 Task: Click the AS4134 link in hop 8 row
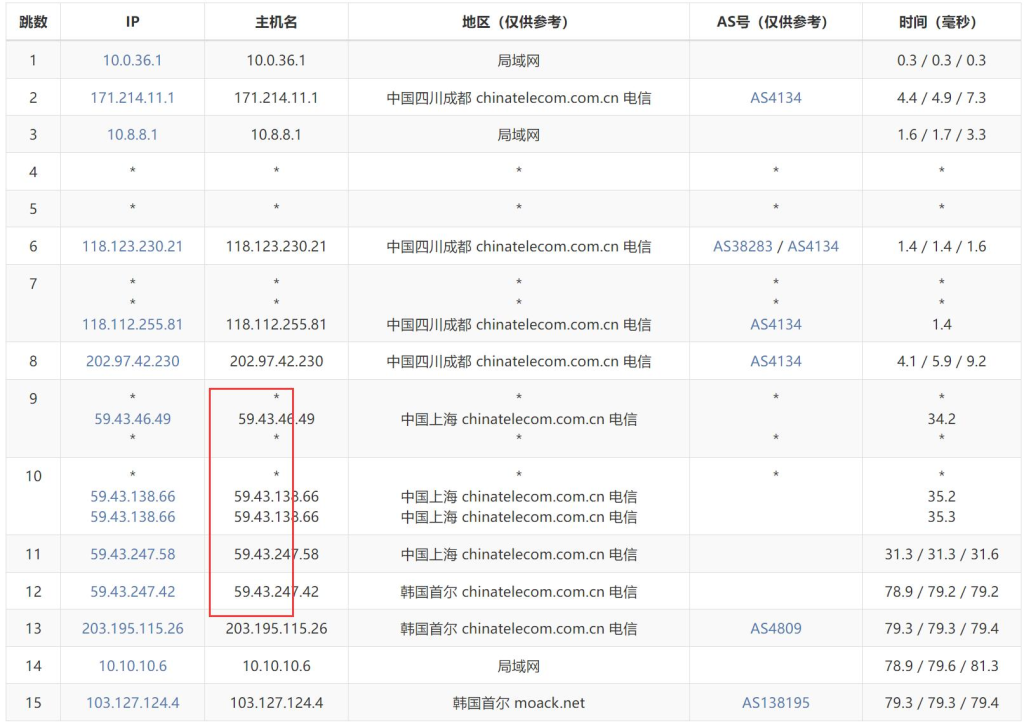point(776,361)
